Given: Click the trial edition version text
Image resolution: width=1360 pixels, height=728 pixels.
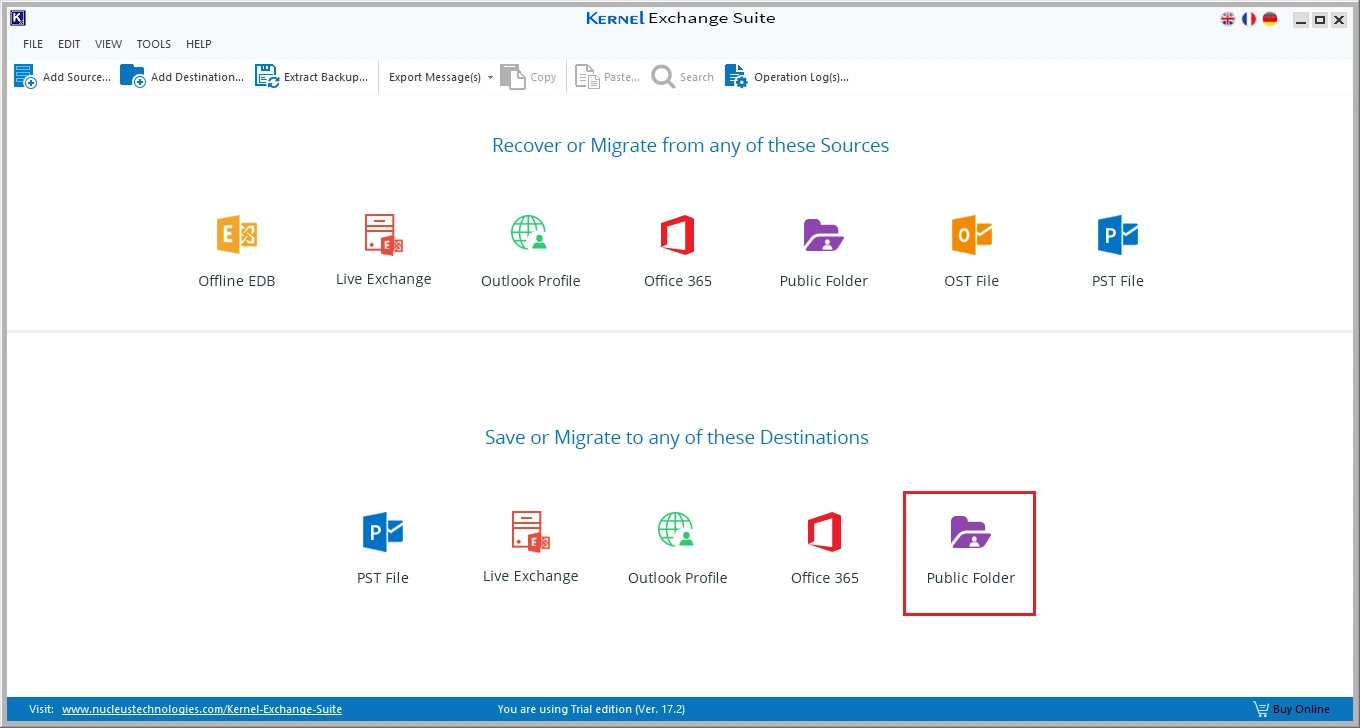Looking at the screenshot, I should [591, 709].
